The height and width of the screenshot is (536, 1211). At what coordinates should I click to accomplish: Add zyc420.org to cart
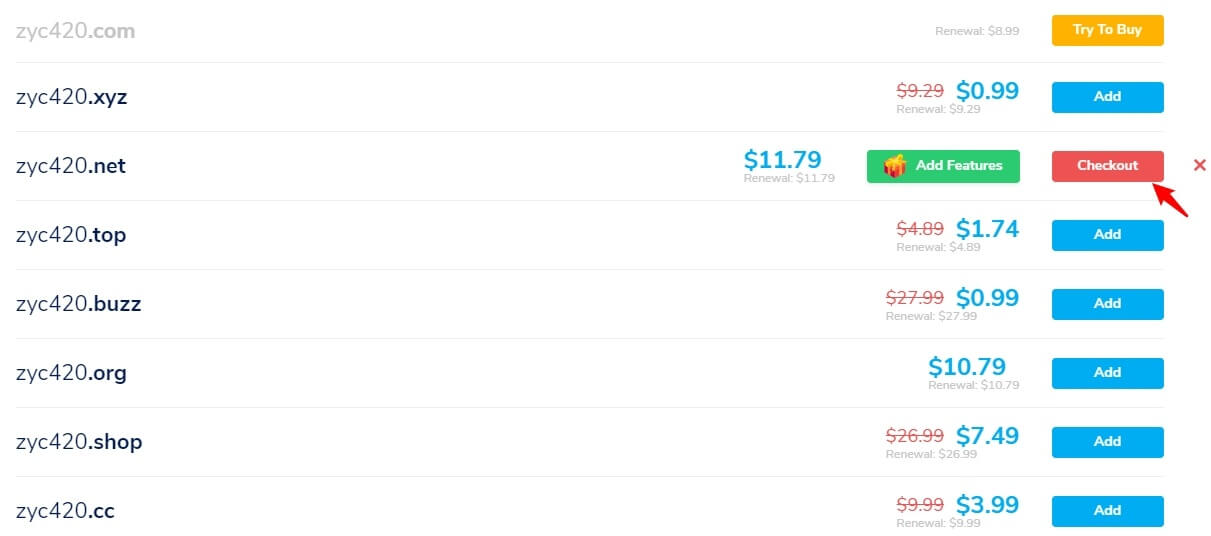click(1107, 373)
